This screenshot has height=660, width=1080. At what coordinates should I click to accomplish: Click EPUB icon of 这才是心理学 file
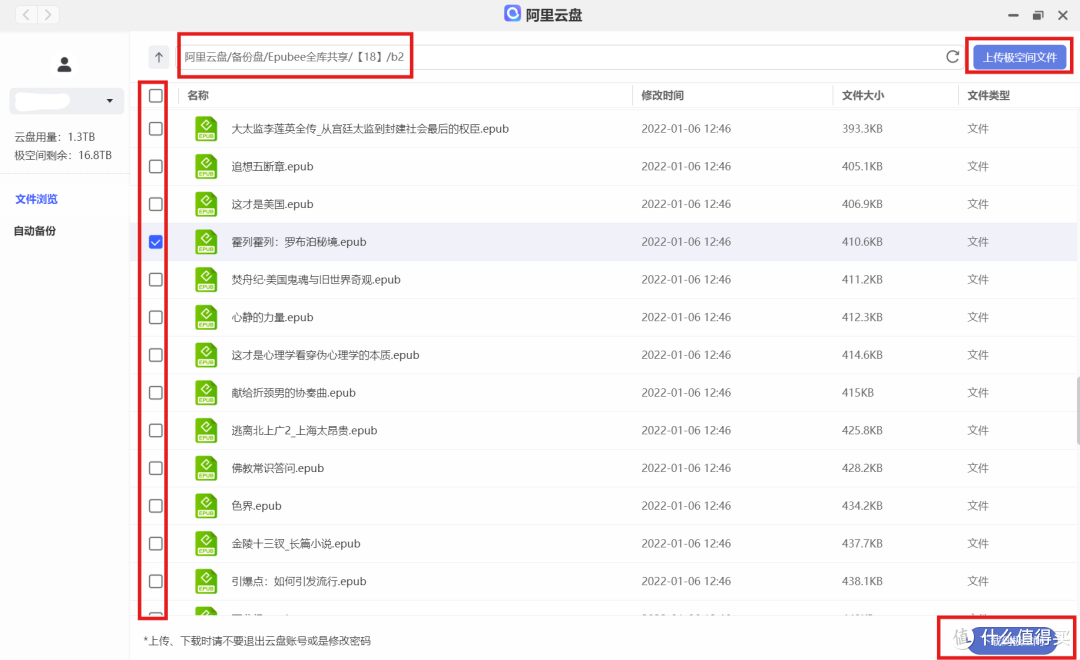(x=206, y=355)
